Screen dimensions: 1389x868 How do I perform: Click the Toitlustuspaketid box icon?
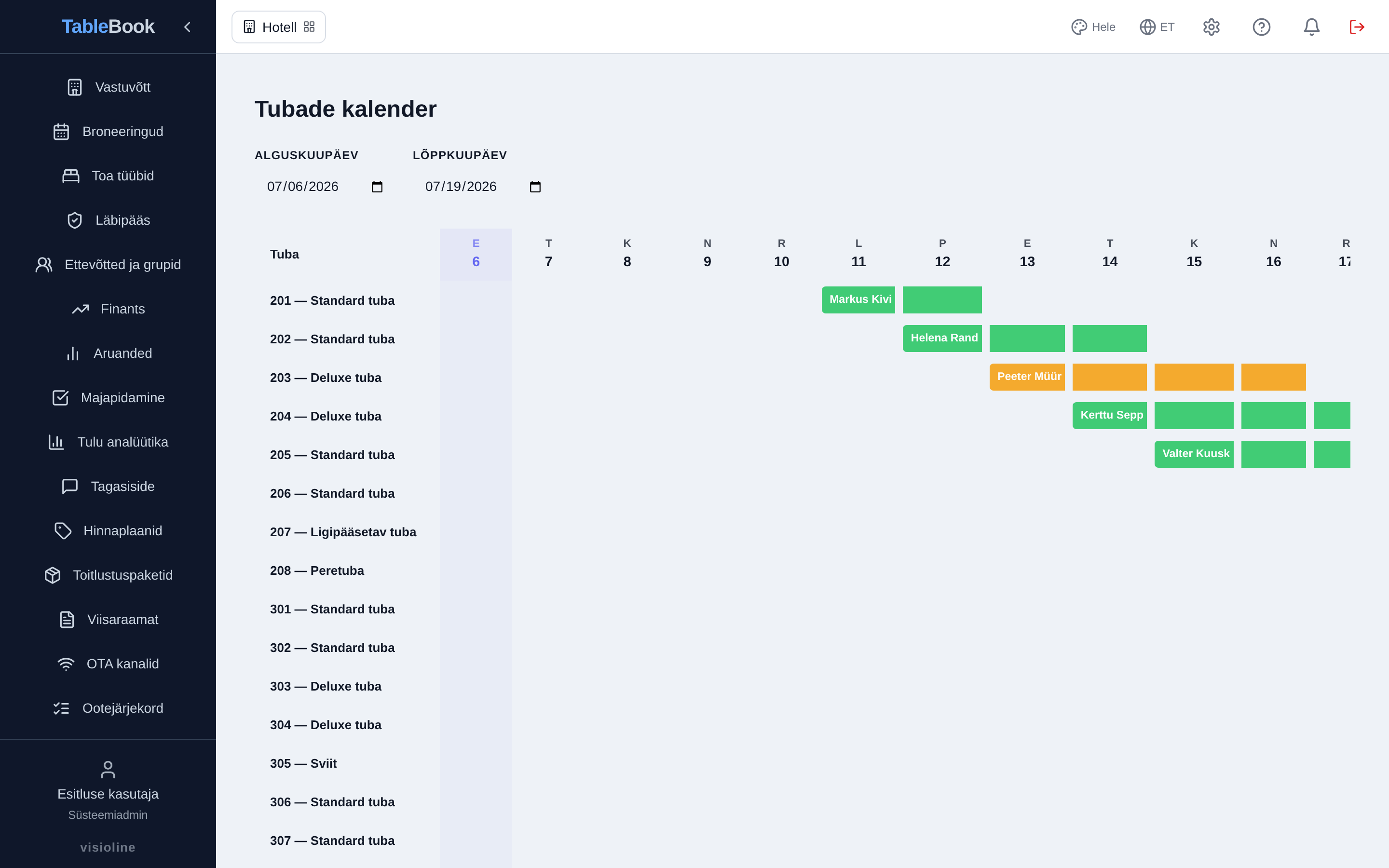tap(52, 575)
